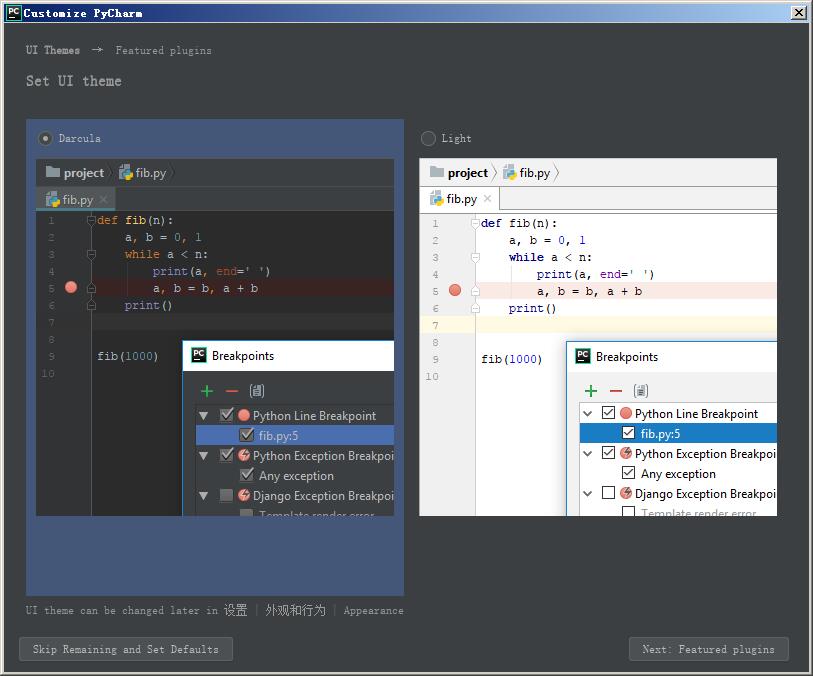Click the green add breakpoint plus in Light preview
The width and height of the screenshot is (813, 676).
(x=591, y=391)
